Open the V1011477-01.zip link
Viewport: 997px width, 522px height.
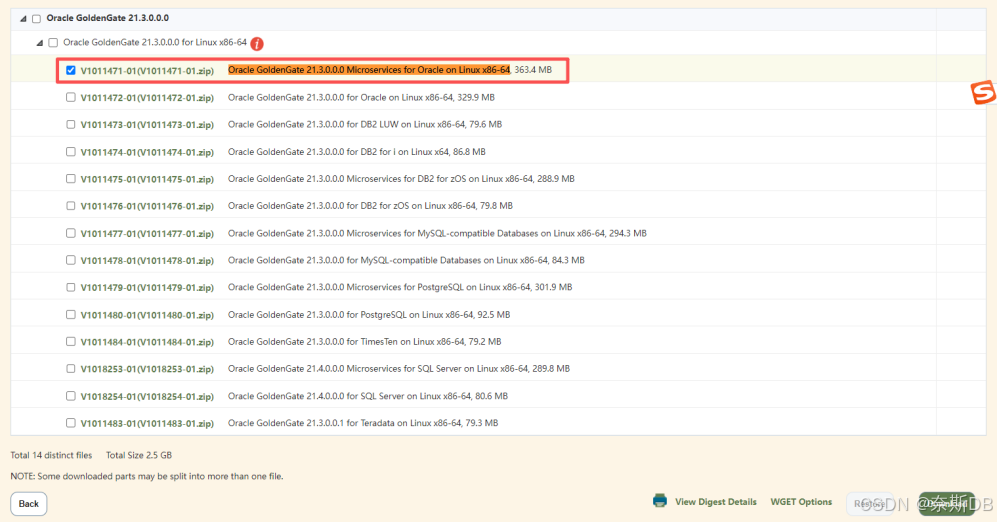147,234
